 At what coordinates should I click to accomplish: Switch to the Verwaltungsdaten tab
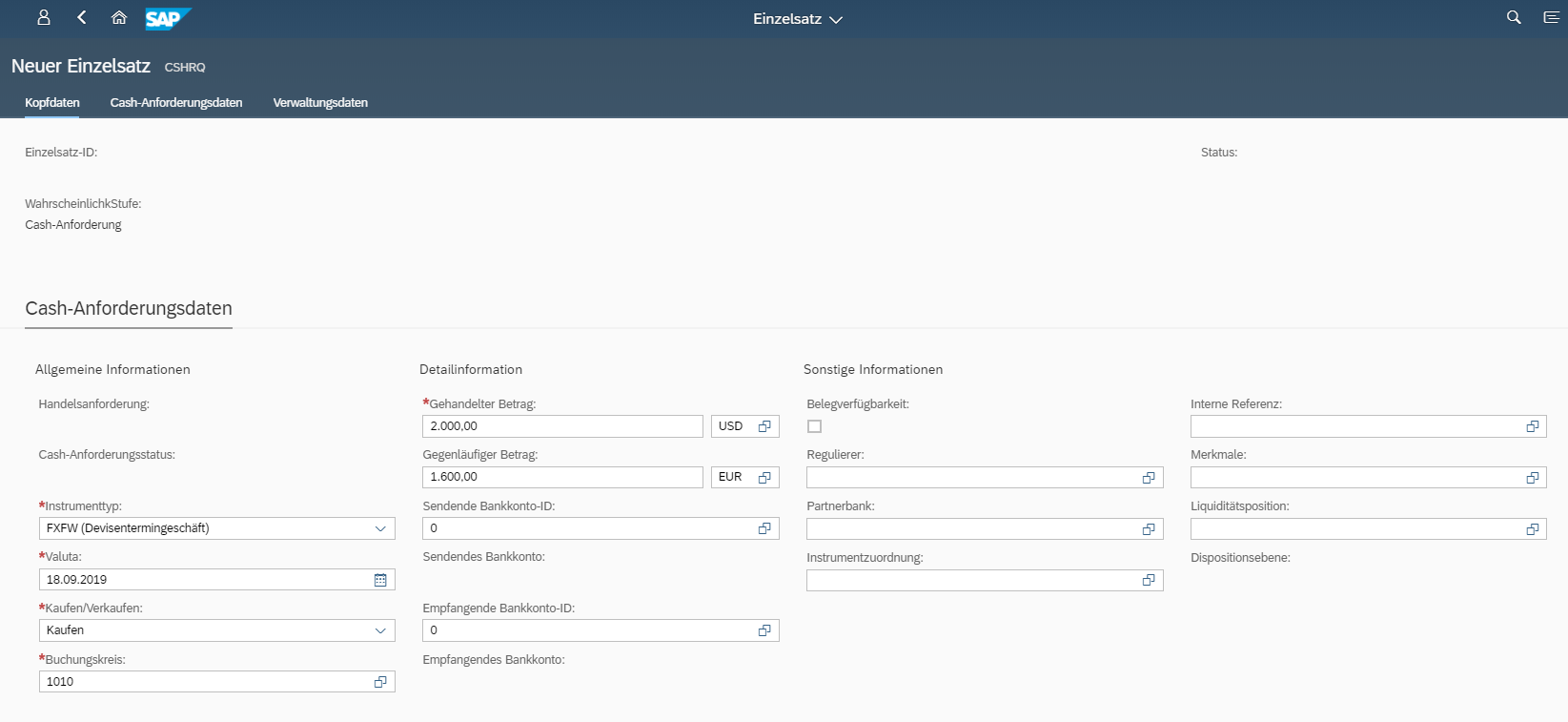point(320,103)
